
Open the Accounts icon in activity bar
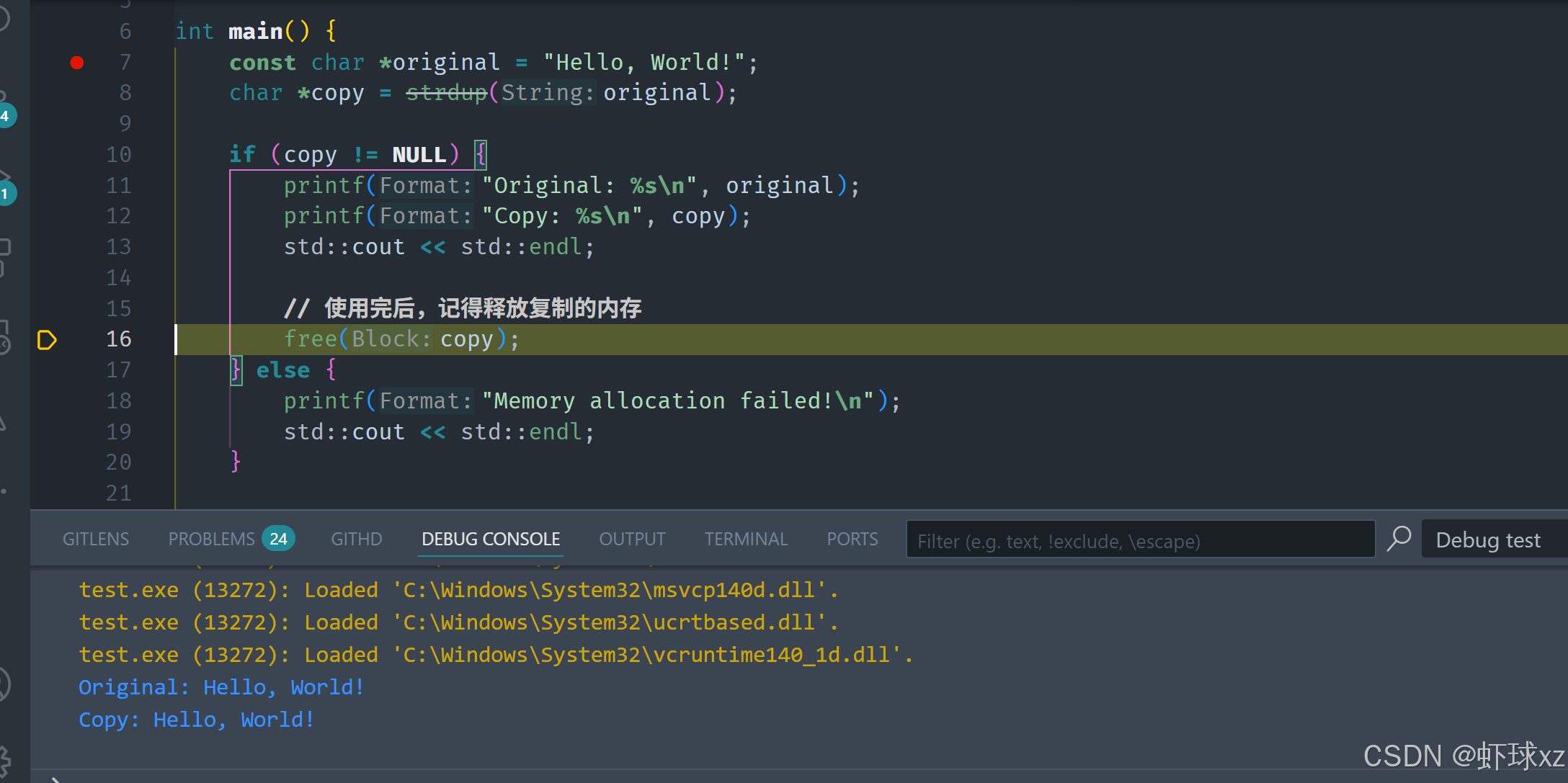click(x=4, y=684)
